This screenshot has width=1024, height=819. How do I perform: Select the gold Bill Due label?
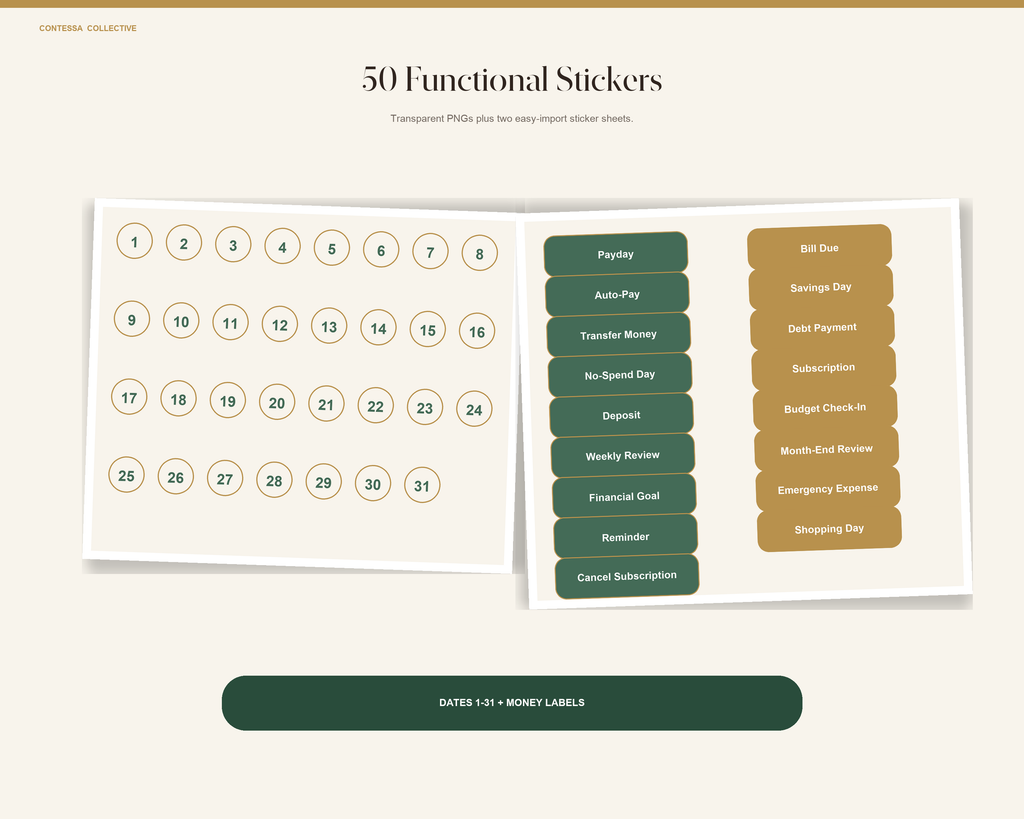pos(820,248)
